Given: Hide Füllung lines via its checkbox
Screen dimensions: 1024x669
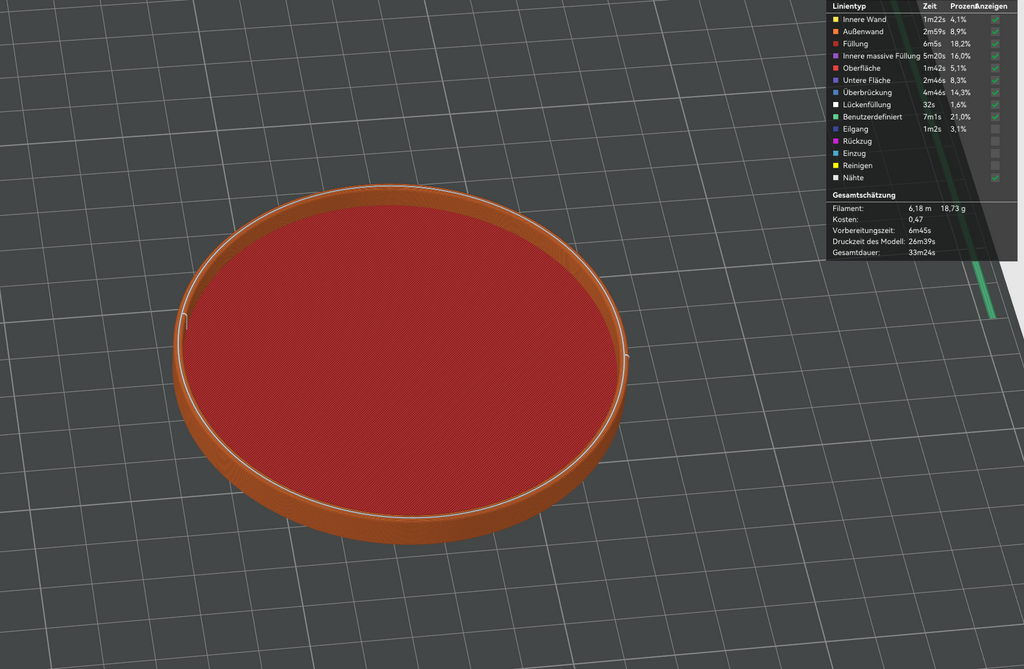Looking at the screenshot, I should (995, 44).
